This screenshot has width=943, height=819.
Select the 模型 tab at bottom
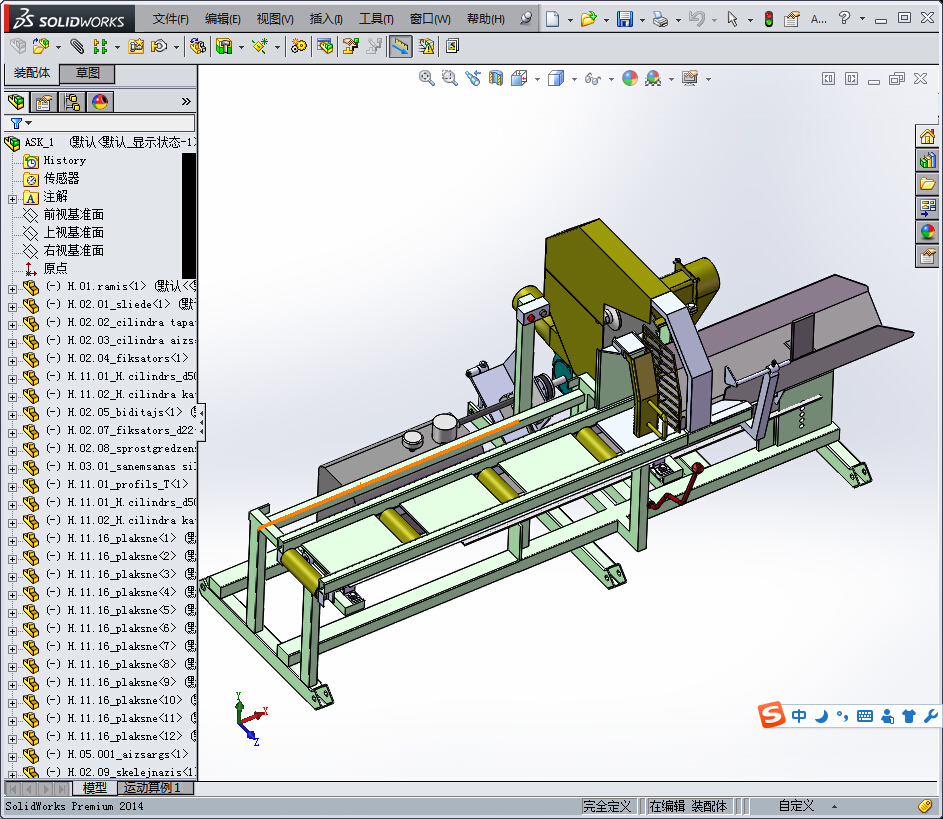94,787
